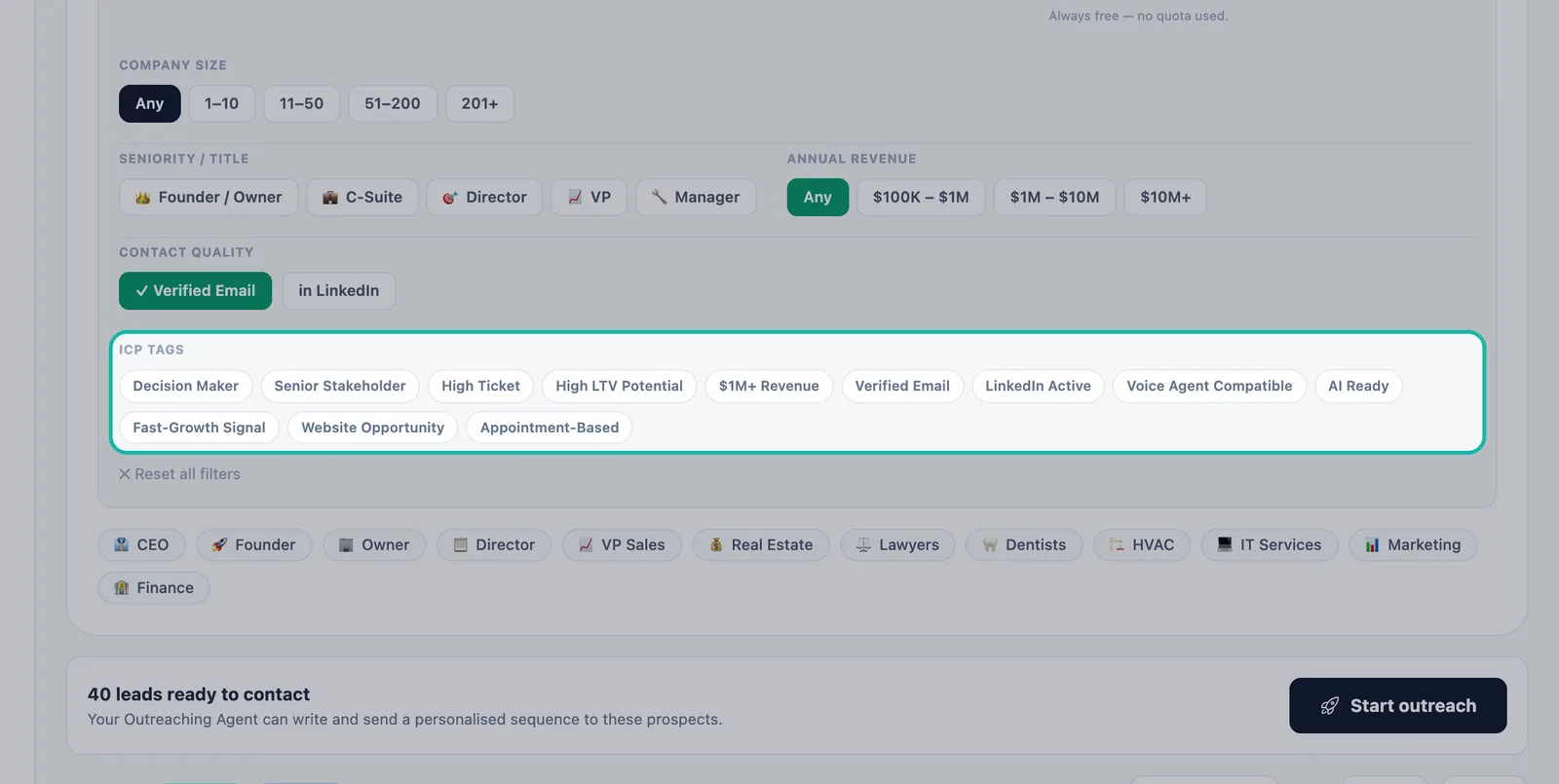Disable the Verified Email contact quality filter
Image resolution: width=1559 pixels, height=784 pixels.
(x=195, y=290)
